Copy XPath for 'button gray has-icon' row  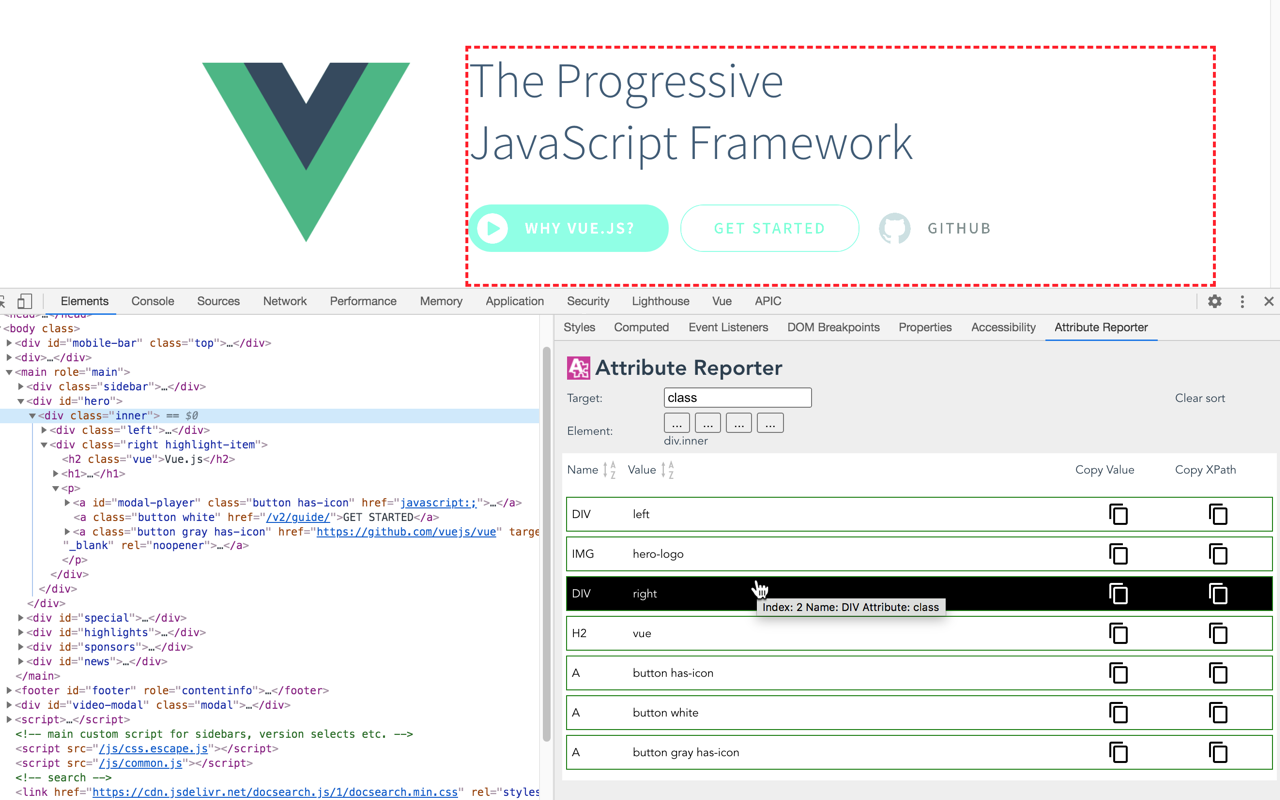pyautogui.click(x=1218, y=752)
